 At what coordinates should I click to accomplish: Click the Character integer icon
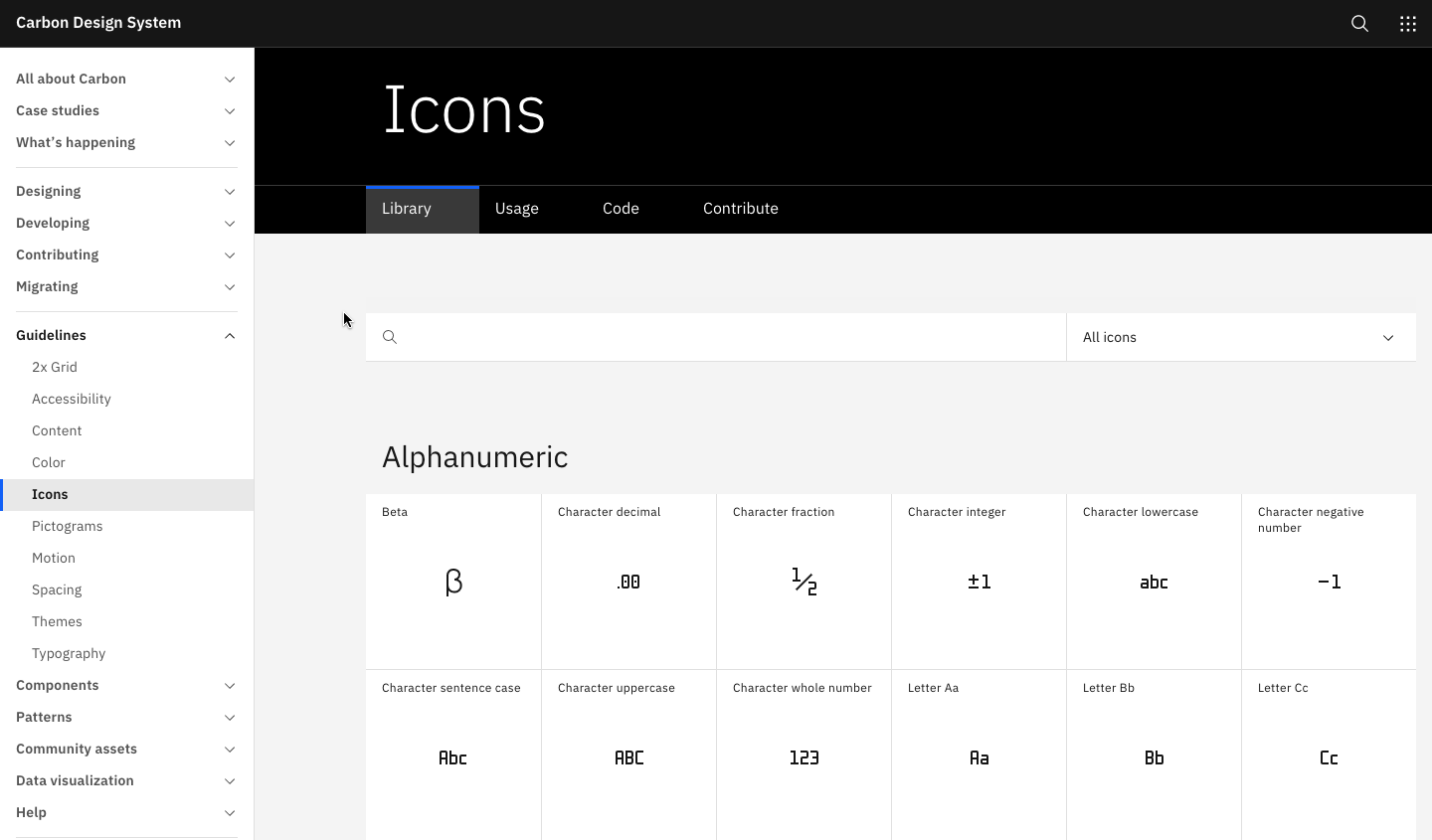click(979, 581)
